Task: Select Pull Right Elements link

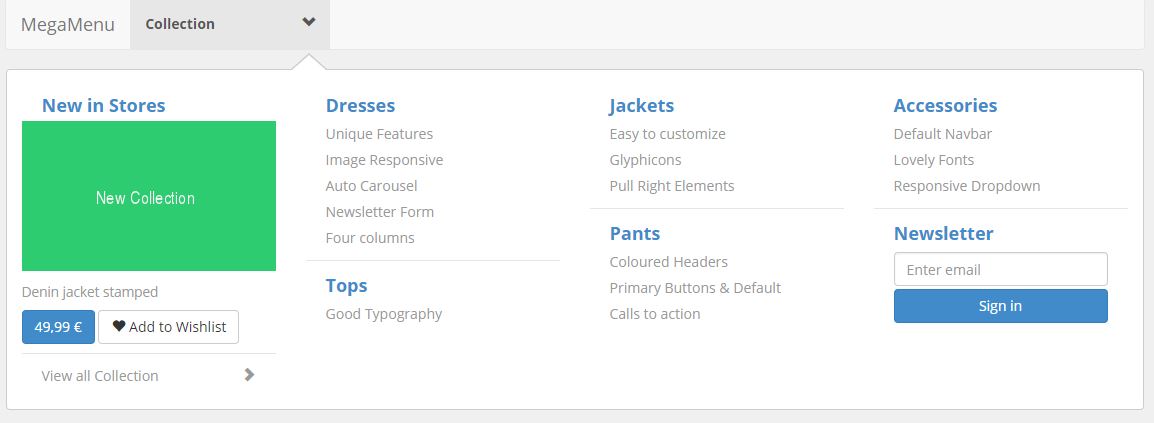Action: coord(672,185)
